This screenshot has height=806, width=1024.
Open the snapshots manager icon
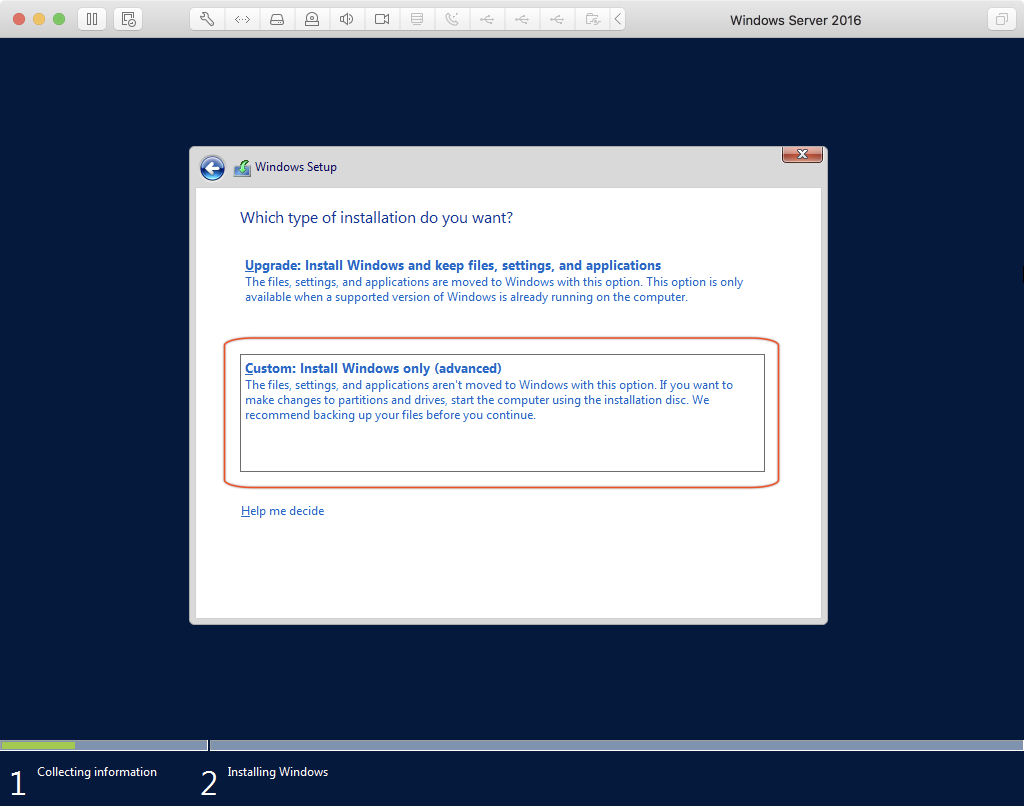point(127,19)
